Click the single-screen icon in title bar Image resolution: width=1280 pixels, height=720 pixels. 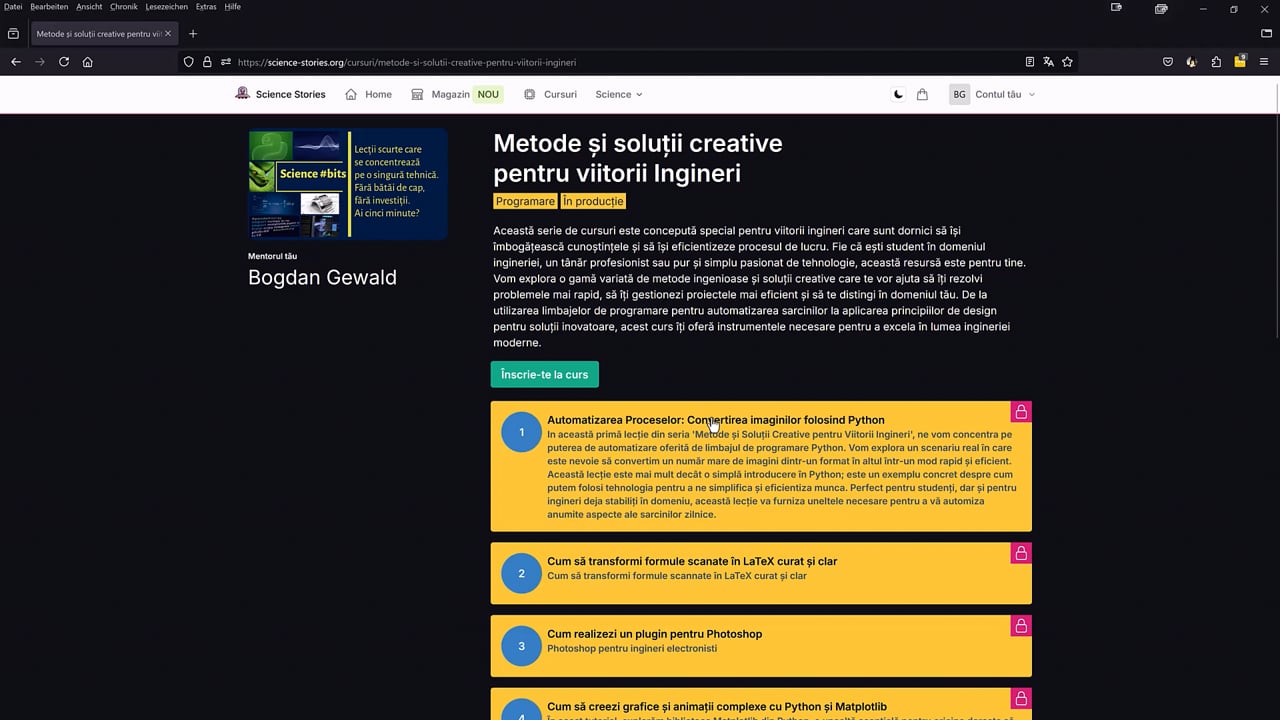tap(1116, 8)
